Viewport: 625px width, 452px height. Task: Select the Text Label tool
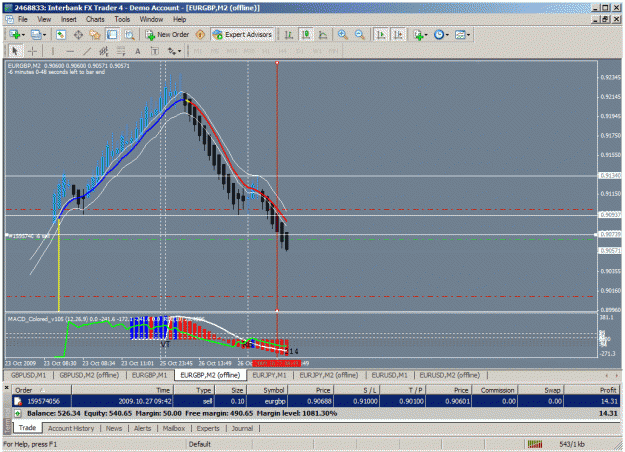tap(155, 51)
